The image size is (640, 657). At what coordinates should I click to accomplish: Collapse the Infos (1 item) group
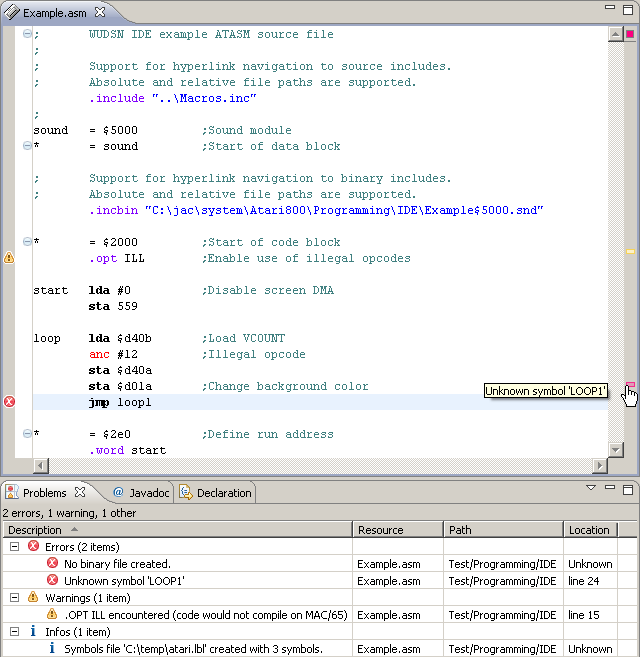coord(14,631)
